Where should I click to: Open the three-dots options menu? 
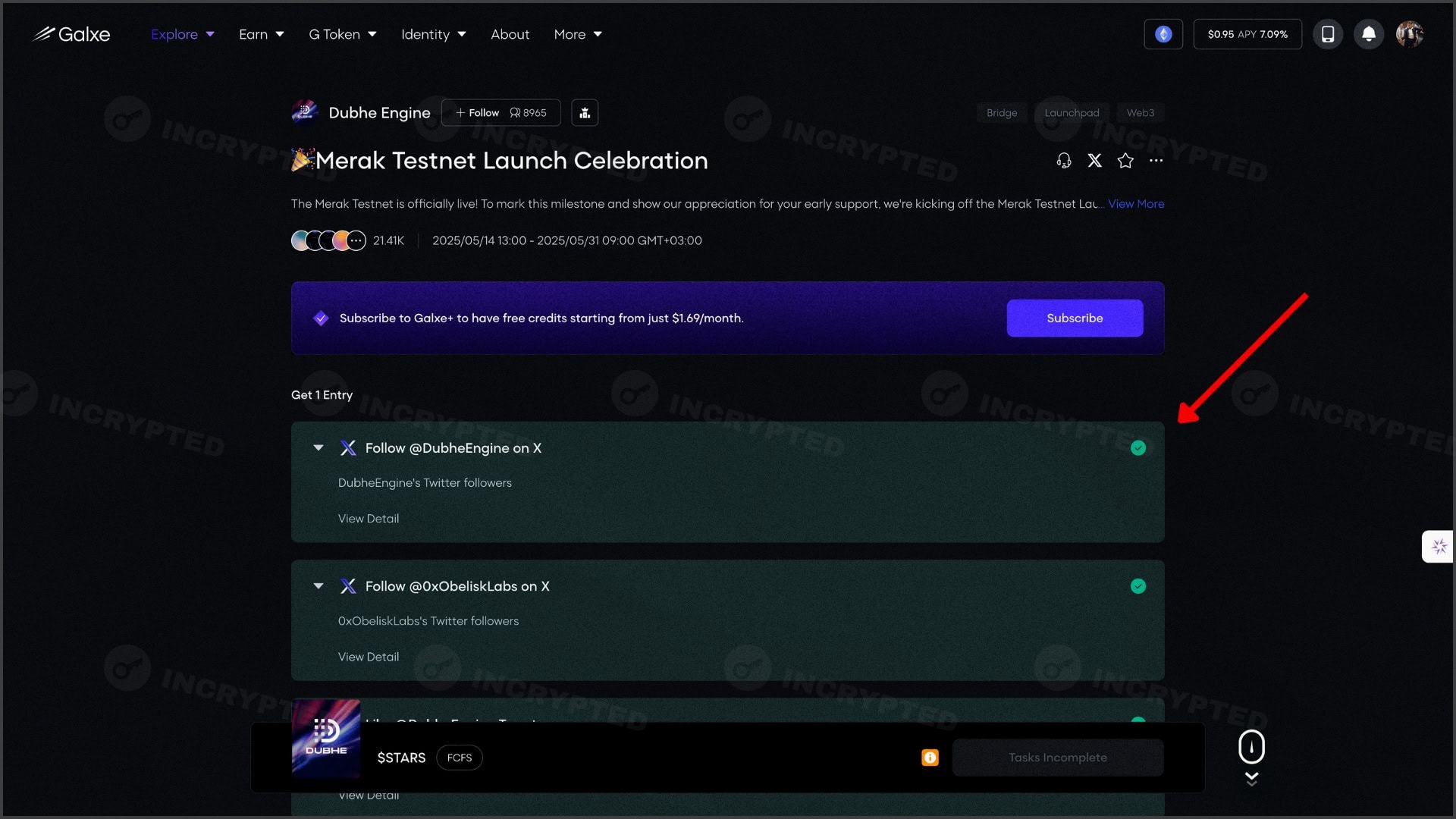click(1156, 160)
